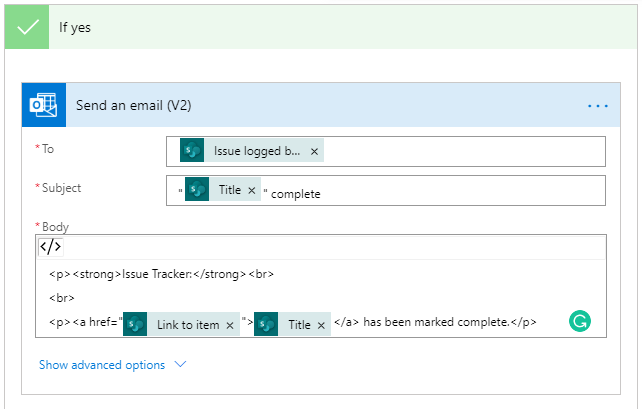Click SharePoint icon on Body's Title token
The width and height of the screenshot is (642, 409).
266,324
